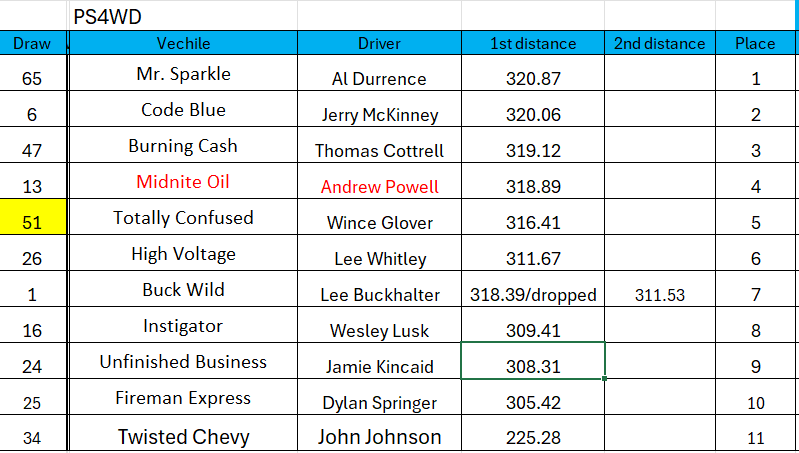
Task: Select the John Johnson driver cell
Action: click(379, 437)
